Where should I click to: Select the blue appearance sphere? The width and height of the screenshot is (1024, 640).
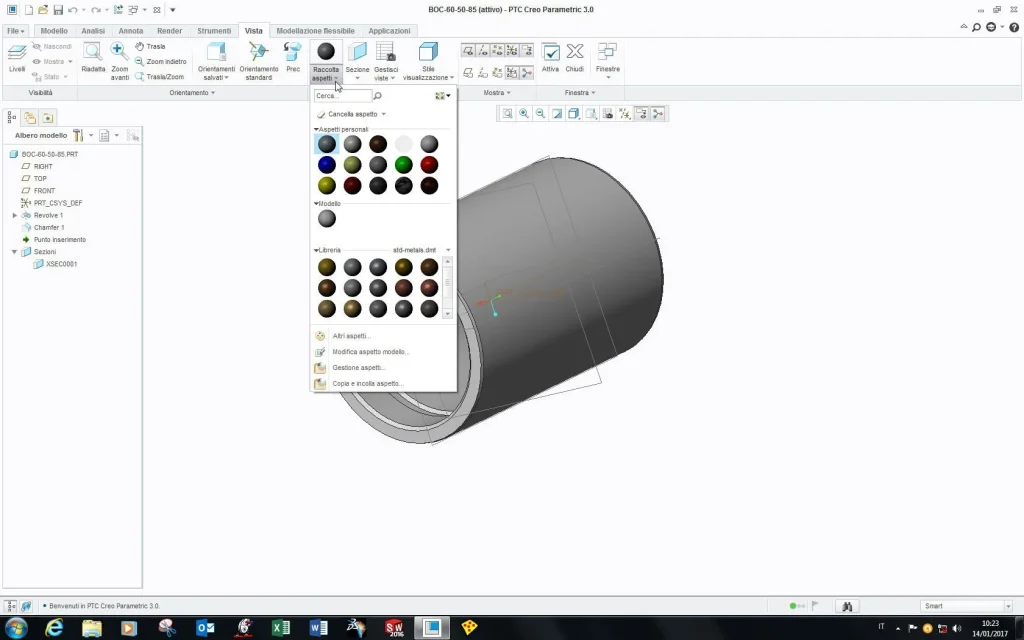[x=327, y=165]
